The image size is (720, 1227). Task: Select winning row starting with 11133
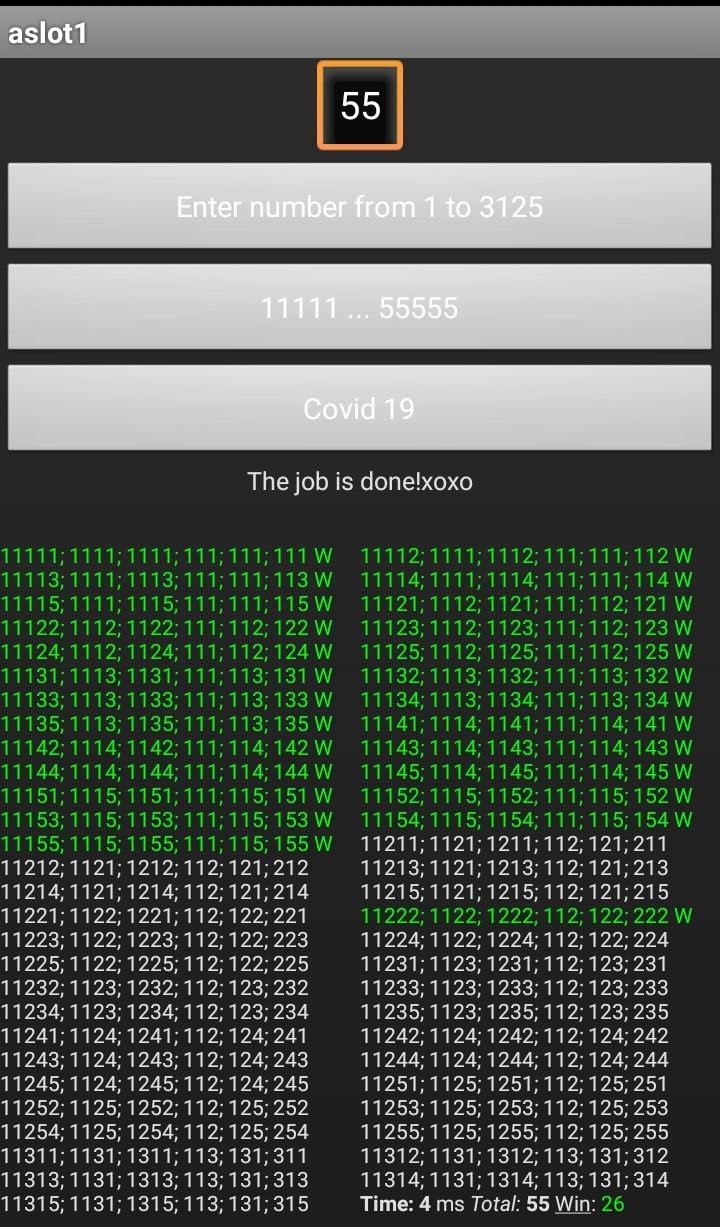pyautogui.click(x=167, y=699)
